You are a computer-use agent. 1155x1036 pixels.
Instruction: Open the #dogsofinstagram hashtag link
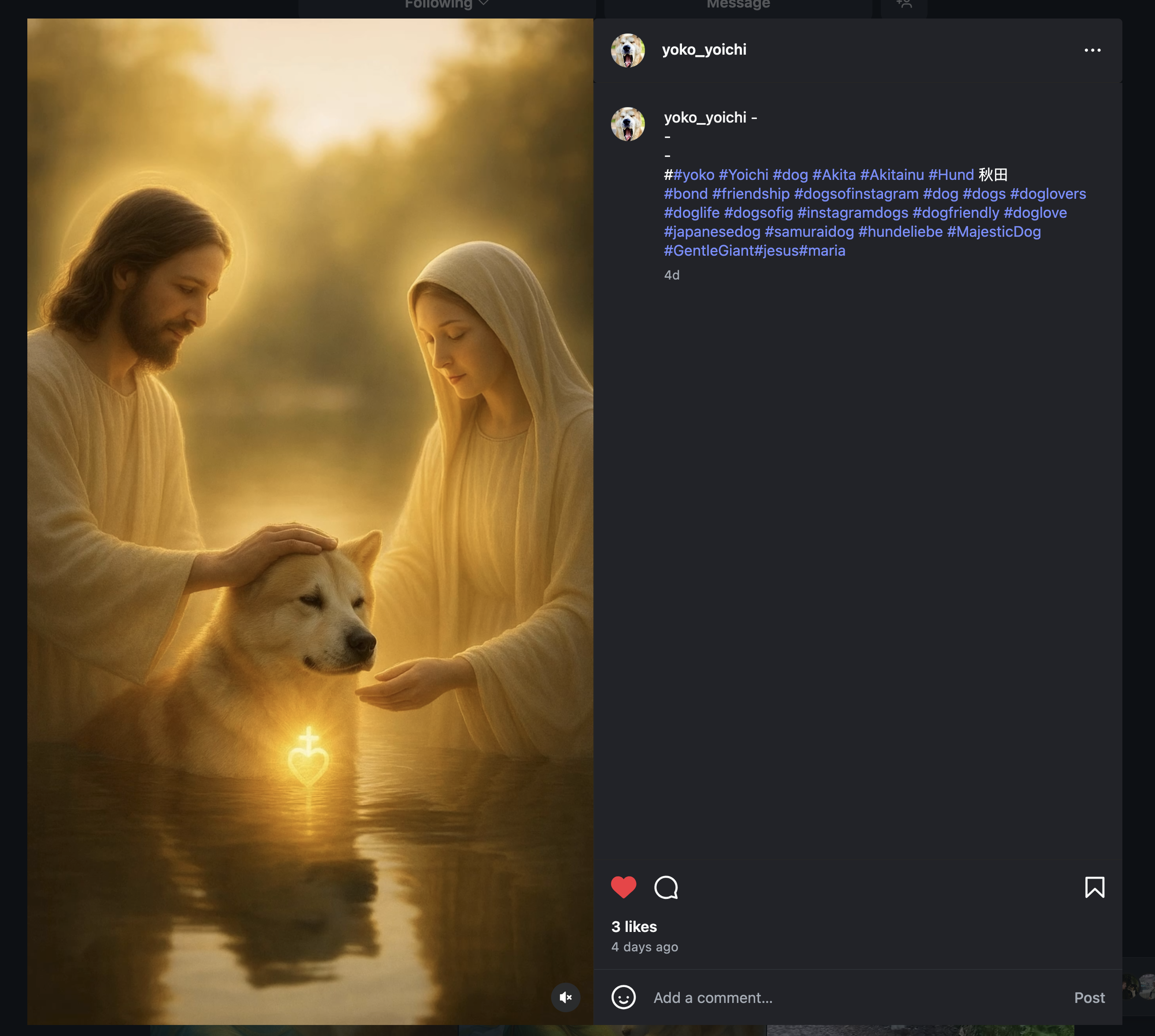(x=856, y=194)
